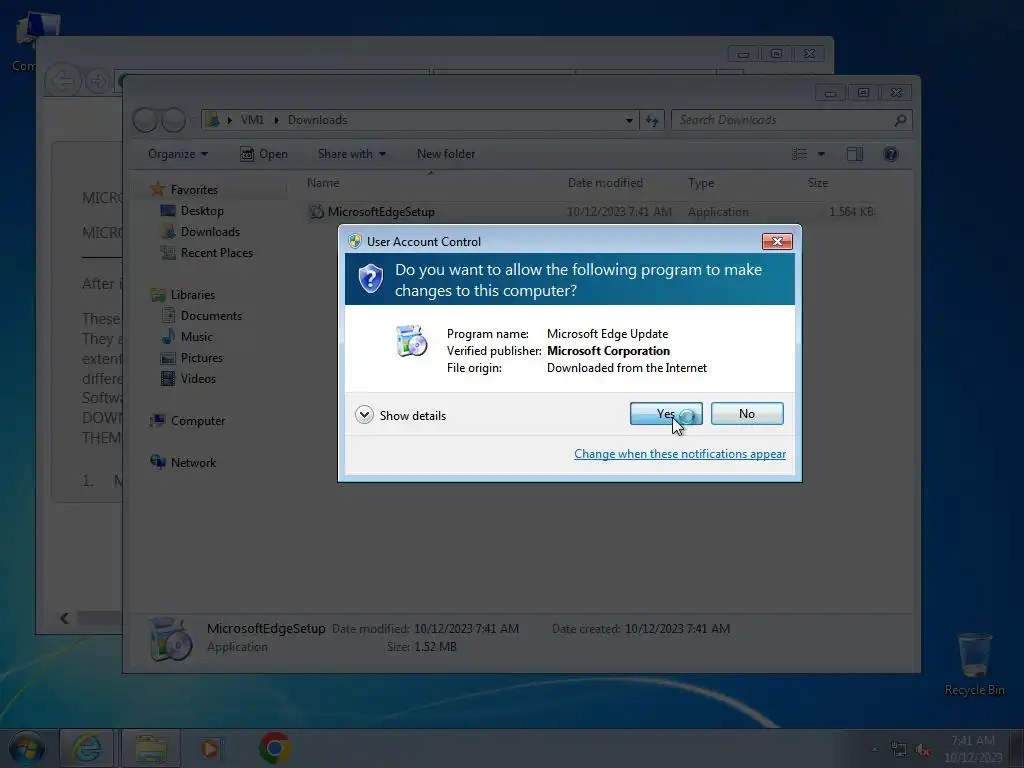Select Computer in navigation pane

click(x=198, y=421)
